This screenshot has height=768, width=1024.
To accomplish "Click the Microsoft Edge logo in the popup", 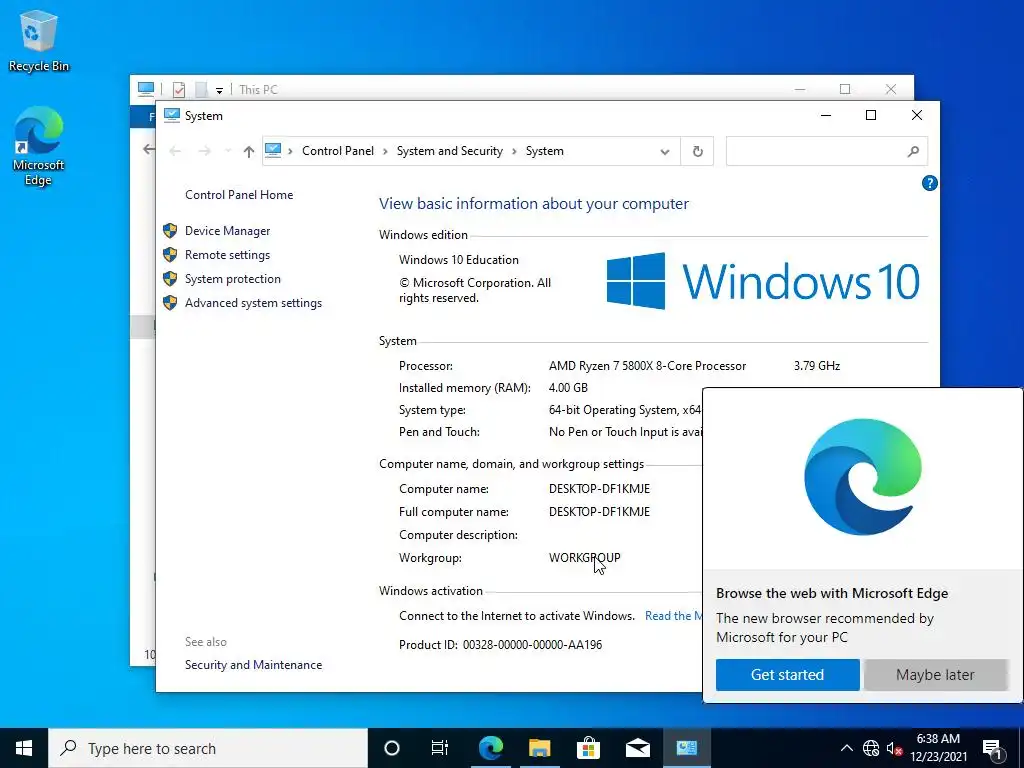I will coord(863,477).
